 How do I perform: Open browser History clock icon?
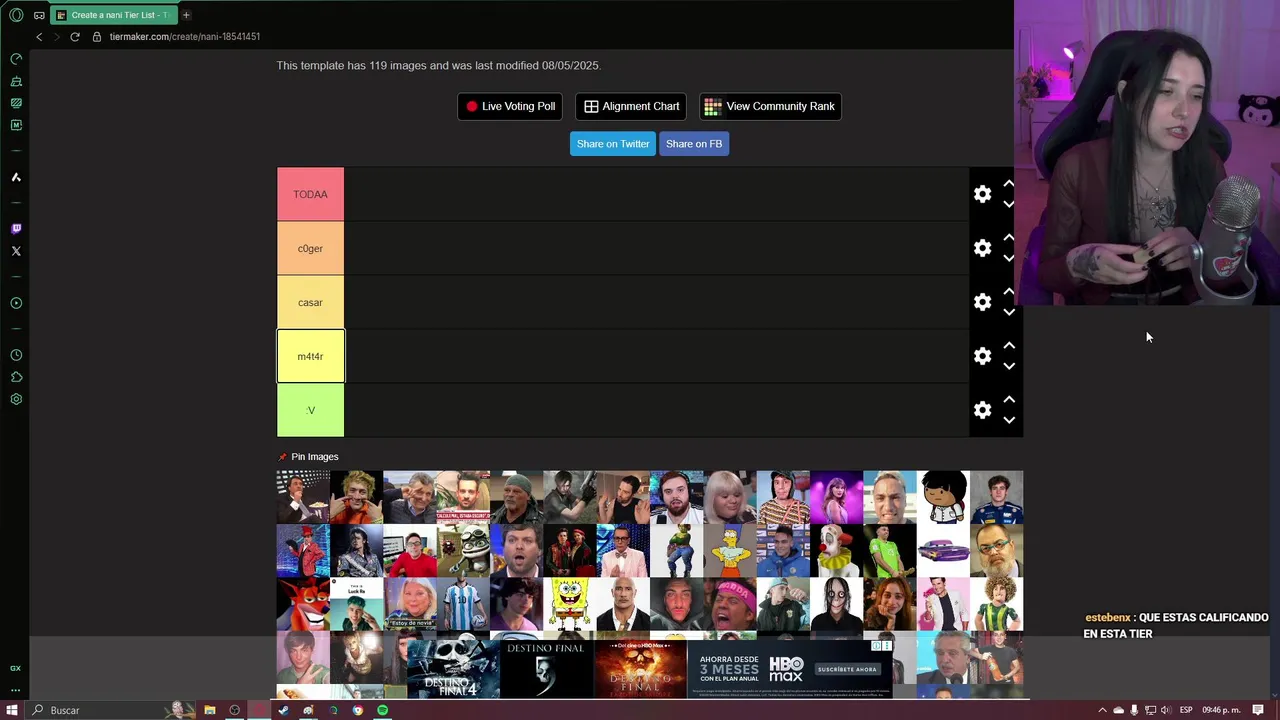pyautogui.click(x=16, y=355)
